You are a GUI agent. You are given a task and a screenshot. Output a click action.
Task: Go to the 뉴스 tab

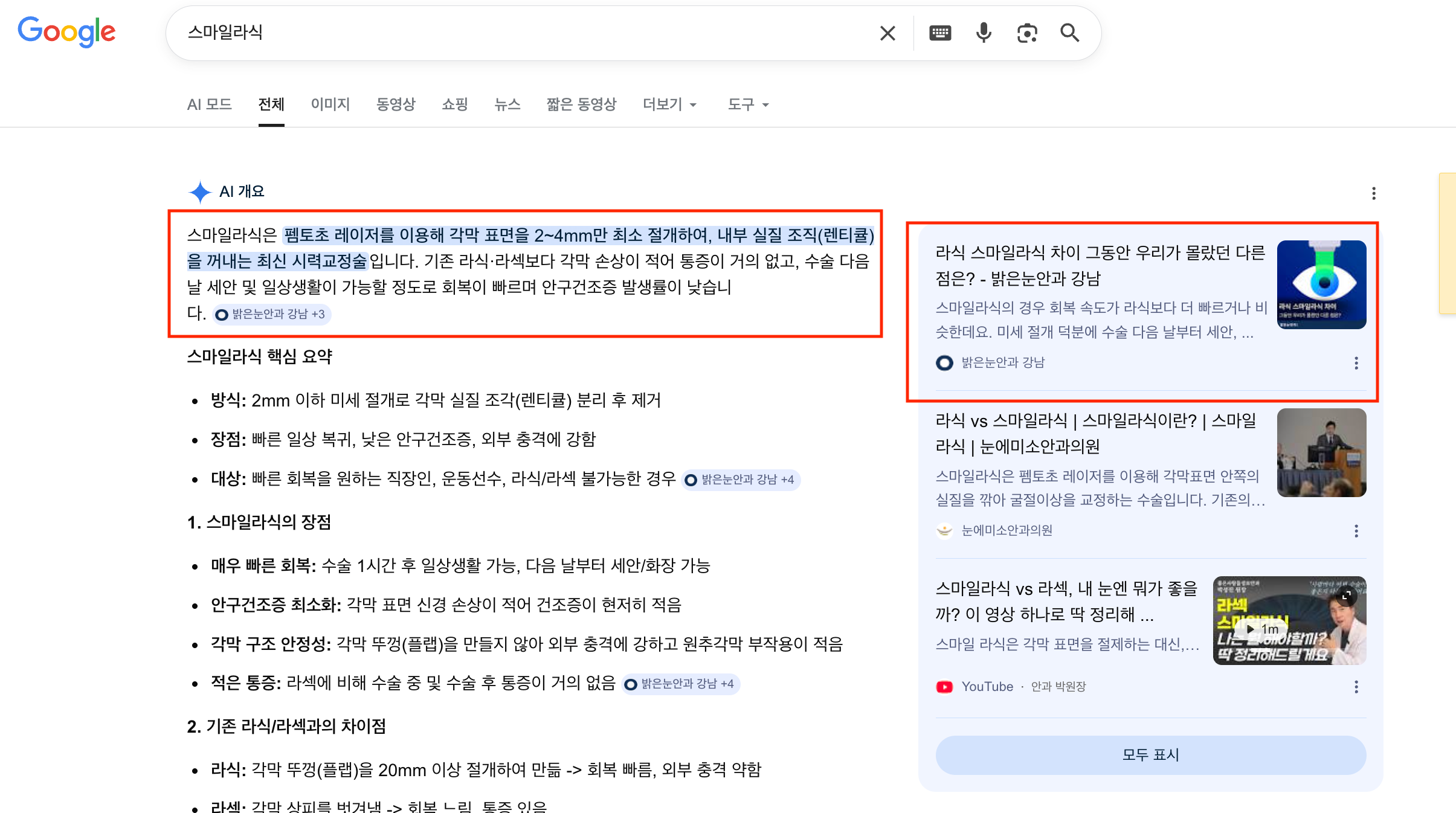(507, 104)
